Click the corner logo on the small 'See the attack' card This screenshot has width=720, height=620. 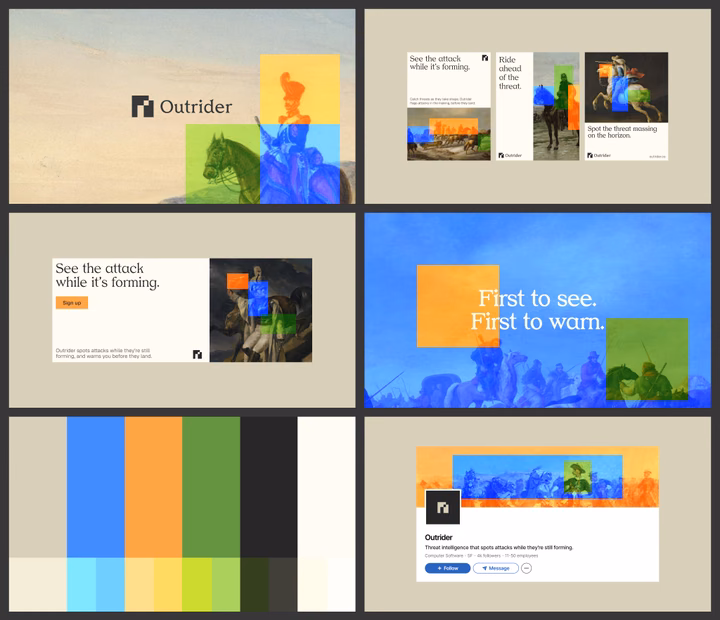(484, 58)
